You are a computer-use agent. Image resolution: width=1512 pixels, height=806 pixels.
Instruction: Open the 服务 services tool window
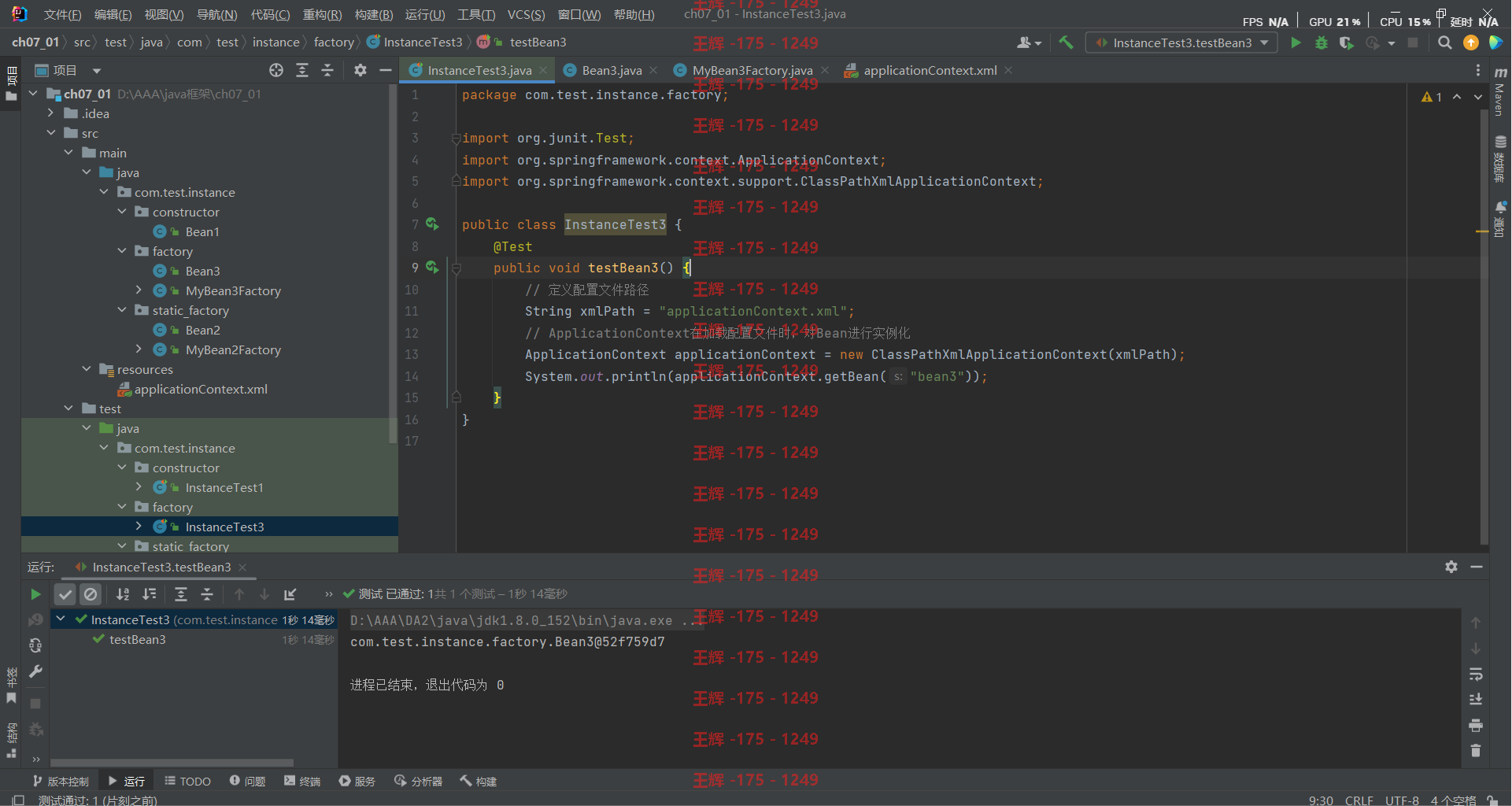[x=357, y=781]
